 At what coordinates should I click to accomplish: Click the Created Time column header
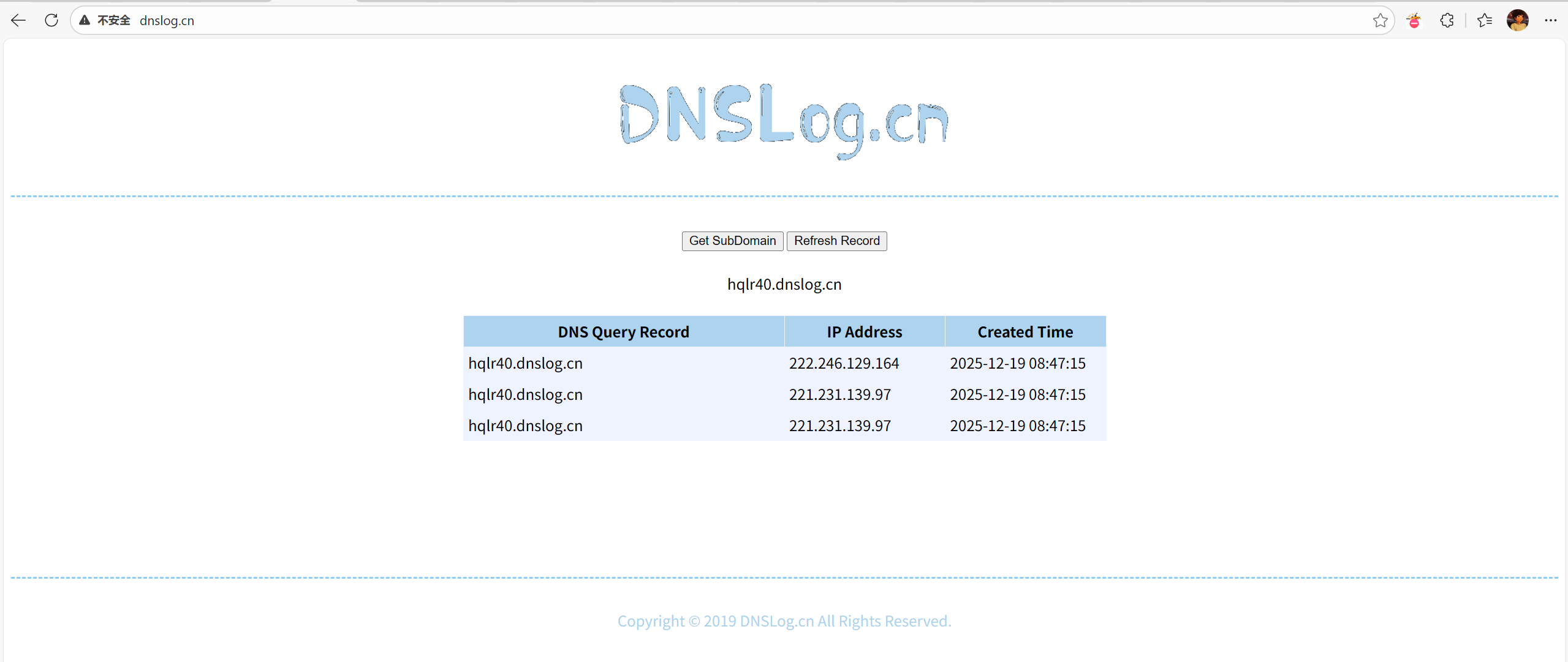(1025, 332)
